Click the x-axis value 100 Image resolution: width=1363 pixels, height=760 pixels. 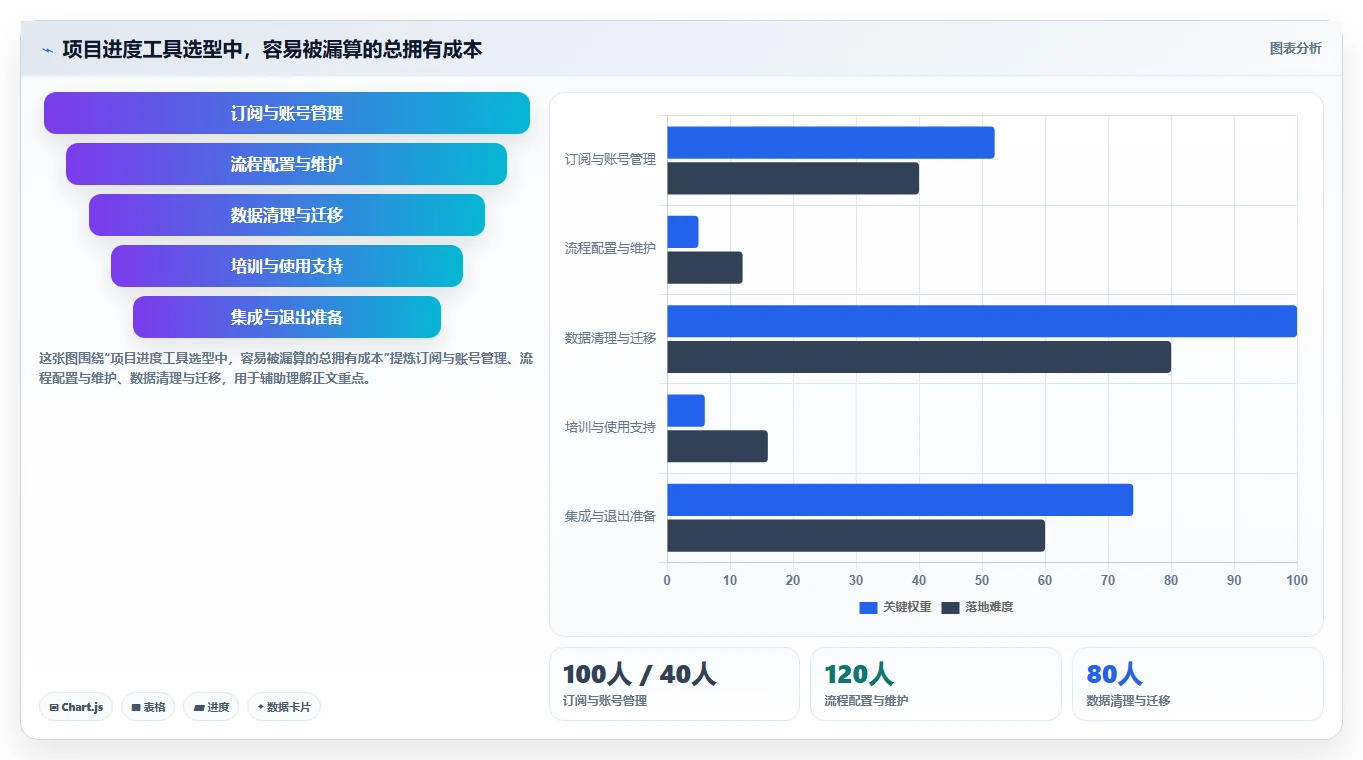(x=1297, y=581)
